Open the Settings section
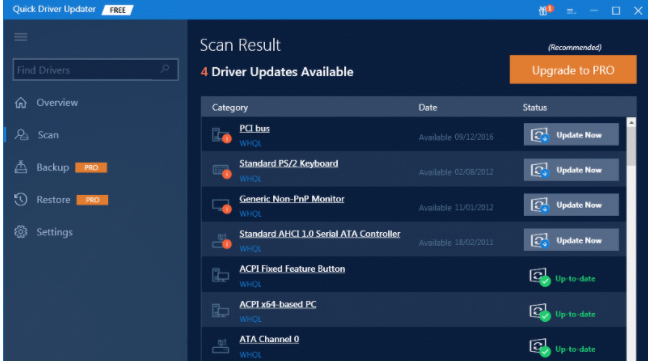This screenshot has height=361, width=648. tap(54, 232)
